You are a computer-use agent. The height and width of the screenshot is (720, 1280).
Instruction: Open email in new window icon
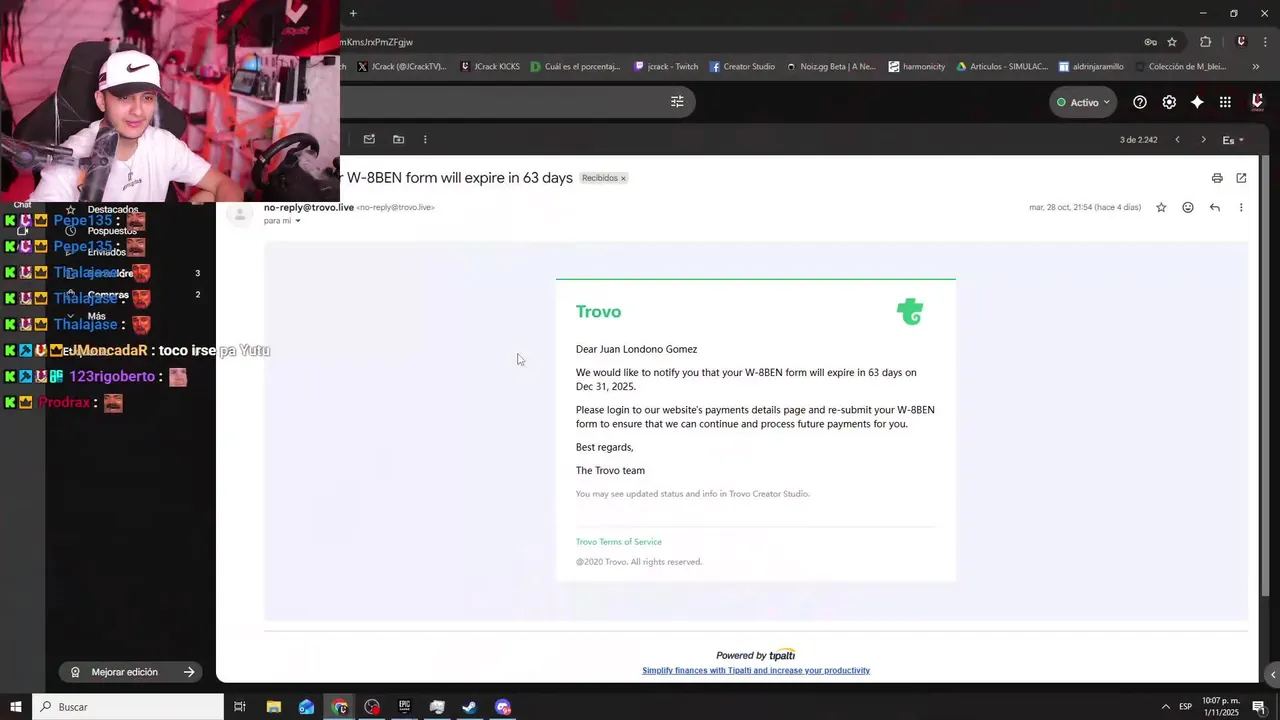pos(1241,178)
